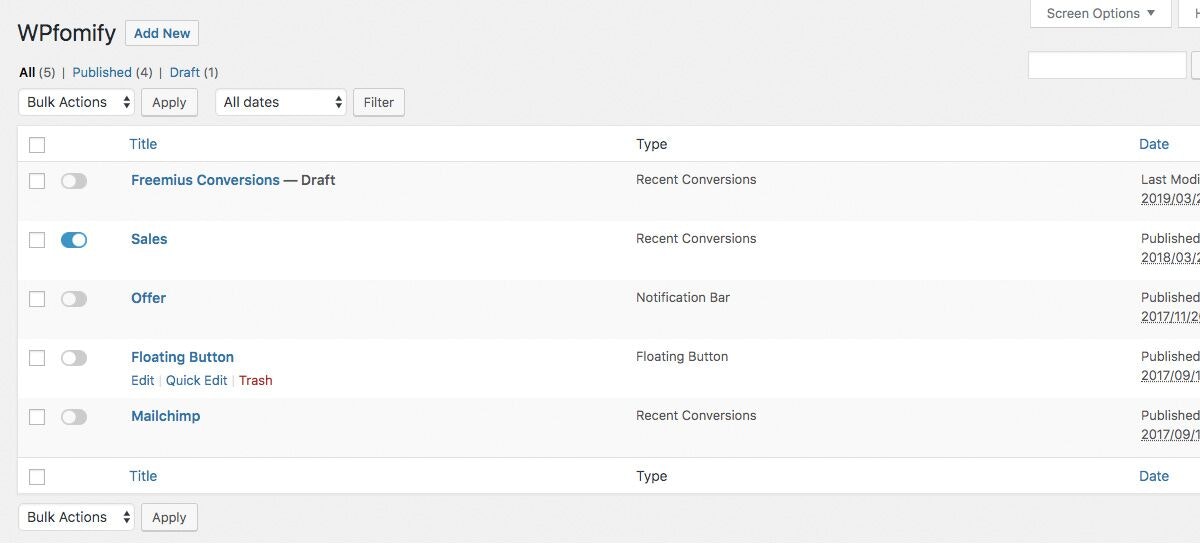The image size is (1200, 545).
Task: Tick the checkbox for the Sales row
Action: tap(37, 240)
